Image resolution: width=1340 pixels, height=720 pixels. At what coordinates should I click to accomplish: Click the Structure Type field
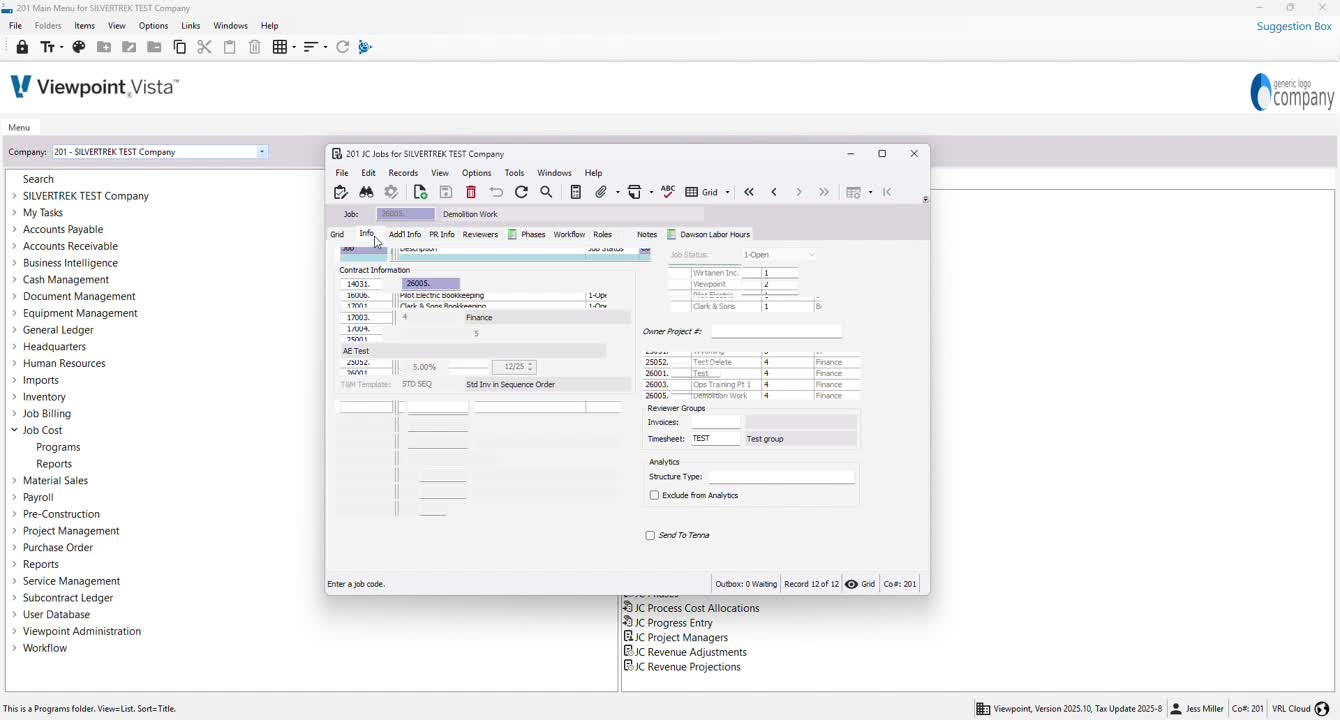pos(782,477)
